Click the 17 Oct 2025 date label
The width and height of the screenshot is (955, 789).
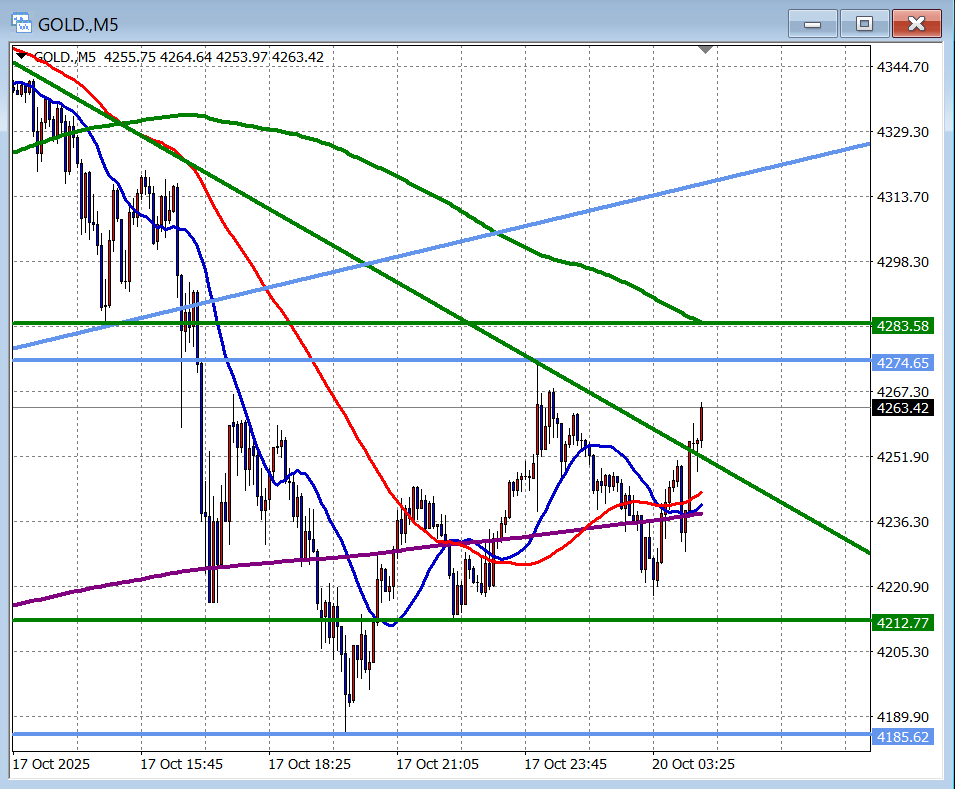pos(52,764)
